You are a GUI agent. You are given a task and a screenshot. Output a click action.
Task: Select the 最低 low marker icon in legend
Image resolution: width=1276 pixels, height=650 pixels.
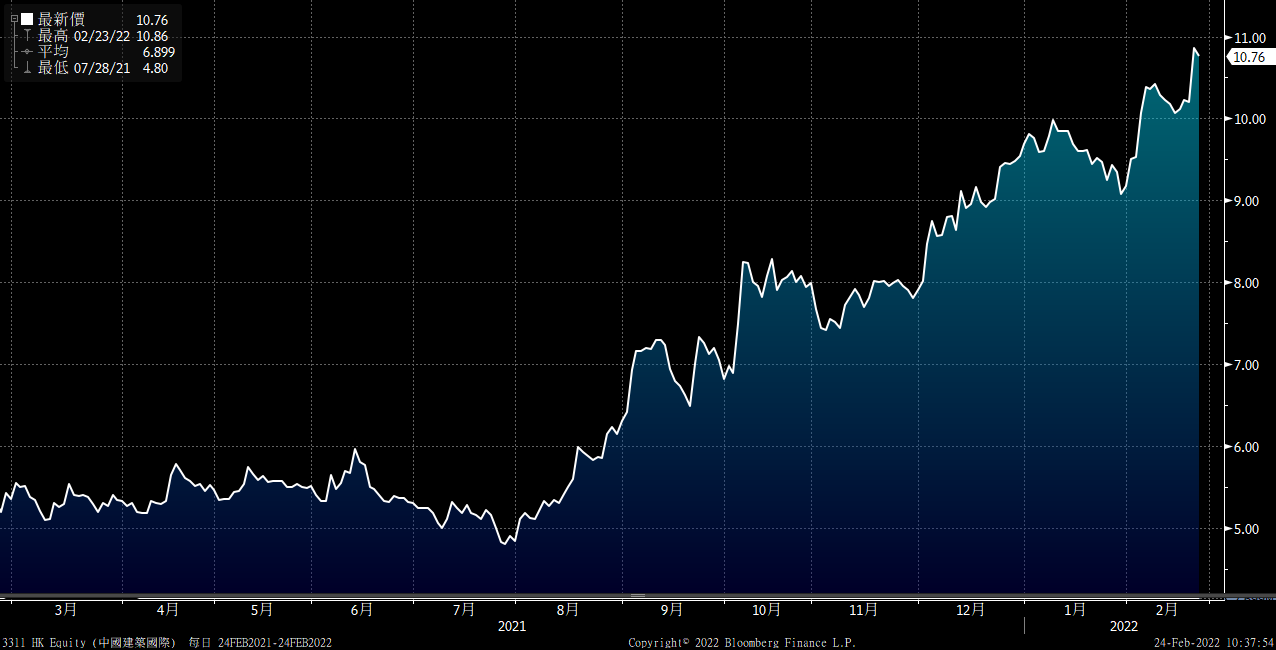[x=27, y=68]
